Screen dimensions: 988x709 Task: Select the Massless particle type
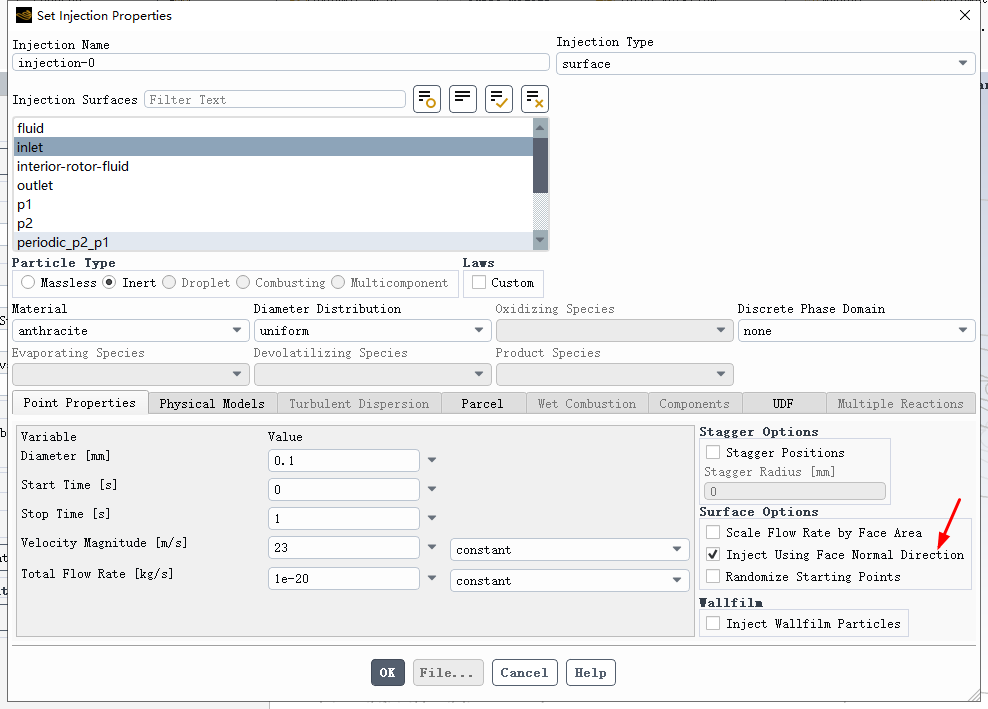[x=28, y=282]
